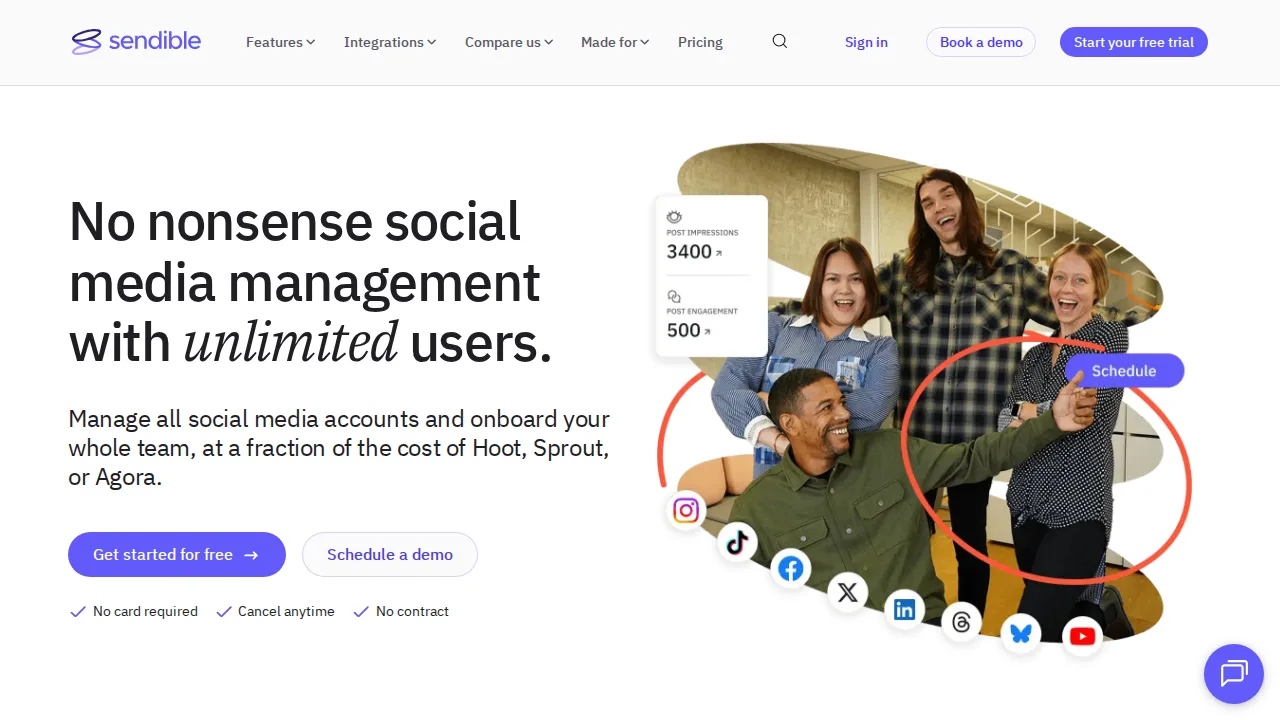The height and width of the screenshot is (720, 1280).
Task: Click the Facebook icon
Action: pos(791,569)
